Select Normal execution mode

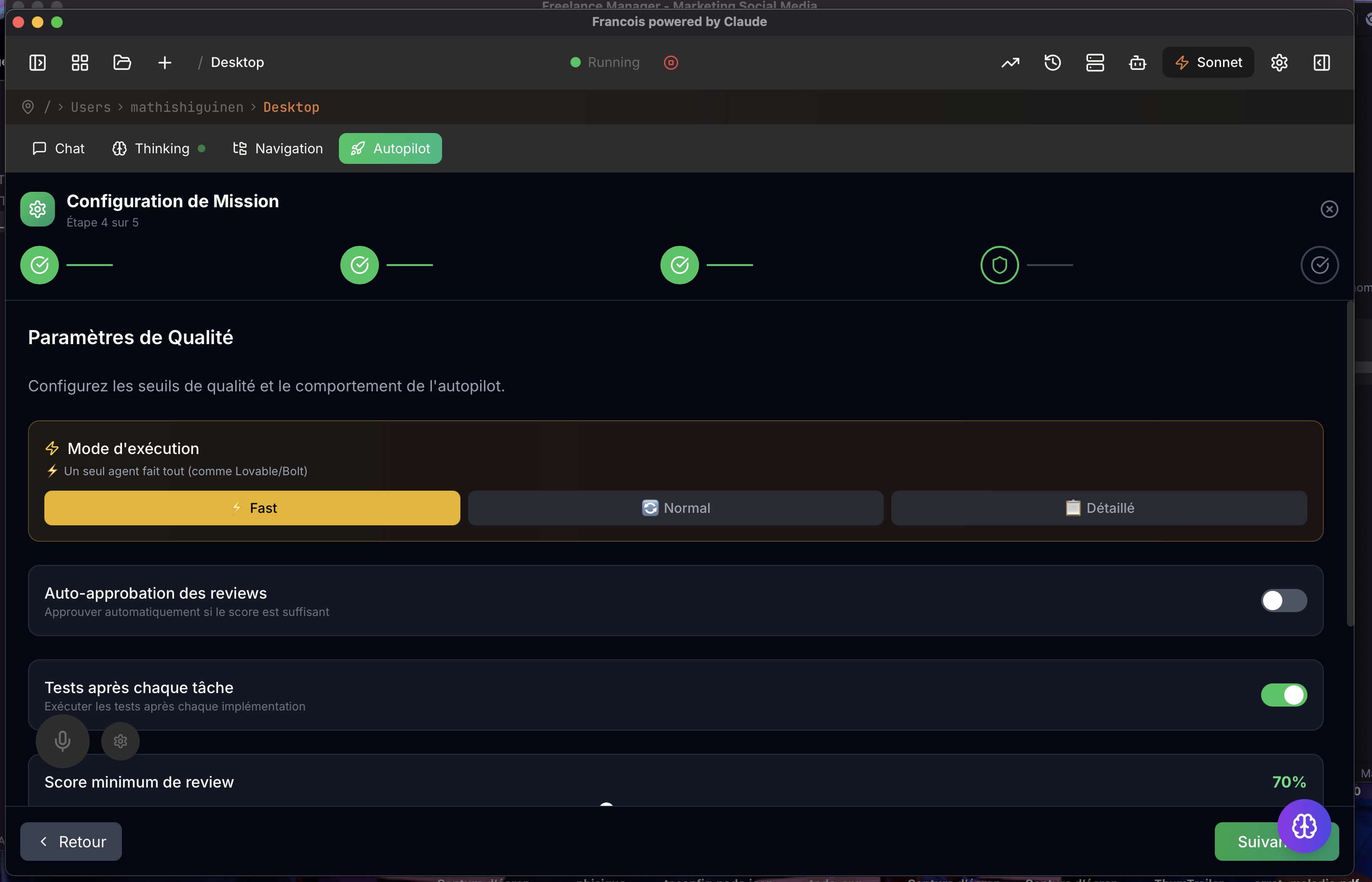[675, 508]
